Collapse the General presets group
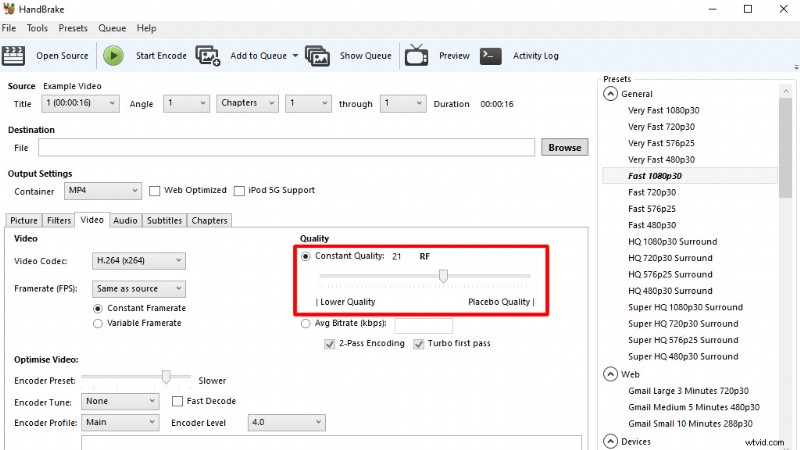Screen dimensions: 800x450 (x=610, y=94)
